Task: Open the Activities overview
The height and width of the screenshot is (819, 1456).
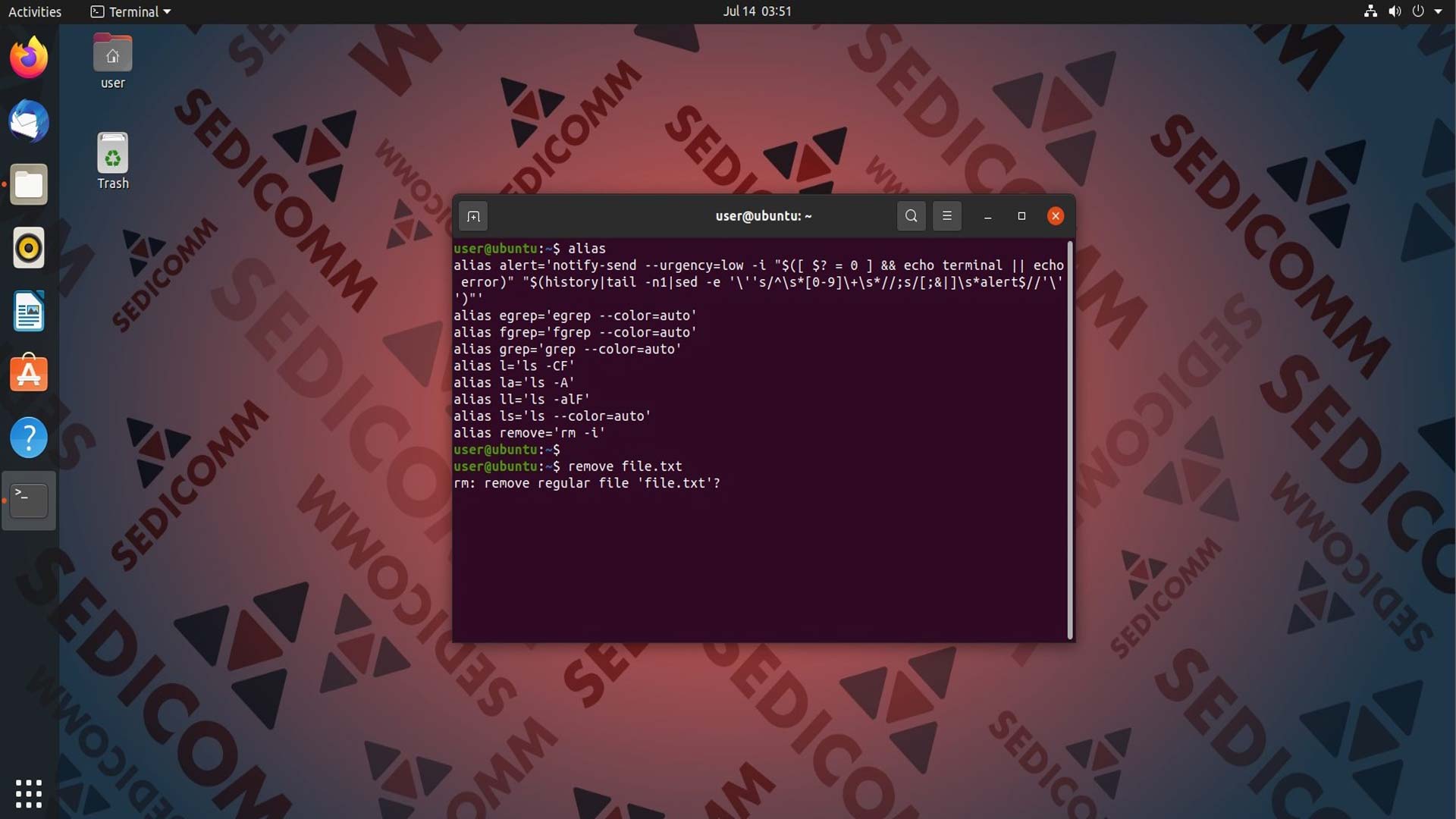Action: coord(35,11)
